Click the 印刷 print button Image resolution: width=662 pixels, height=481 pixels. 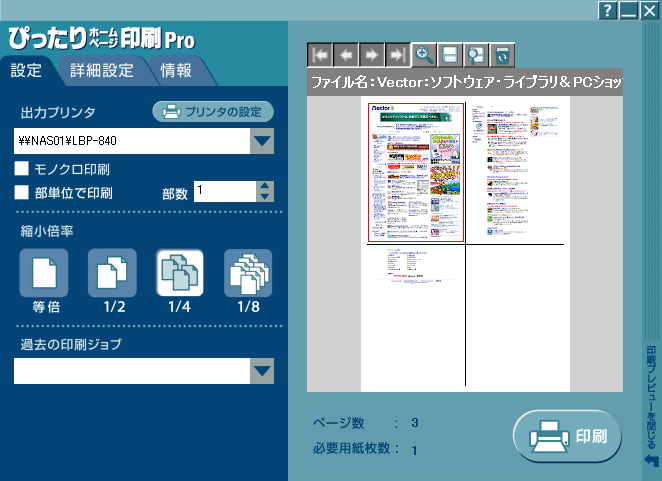coord(567,436)
